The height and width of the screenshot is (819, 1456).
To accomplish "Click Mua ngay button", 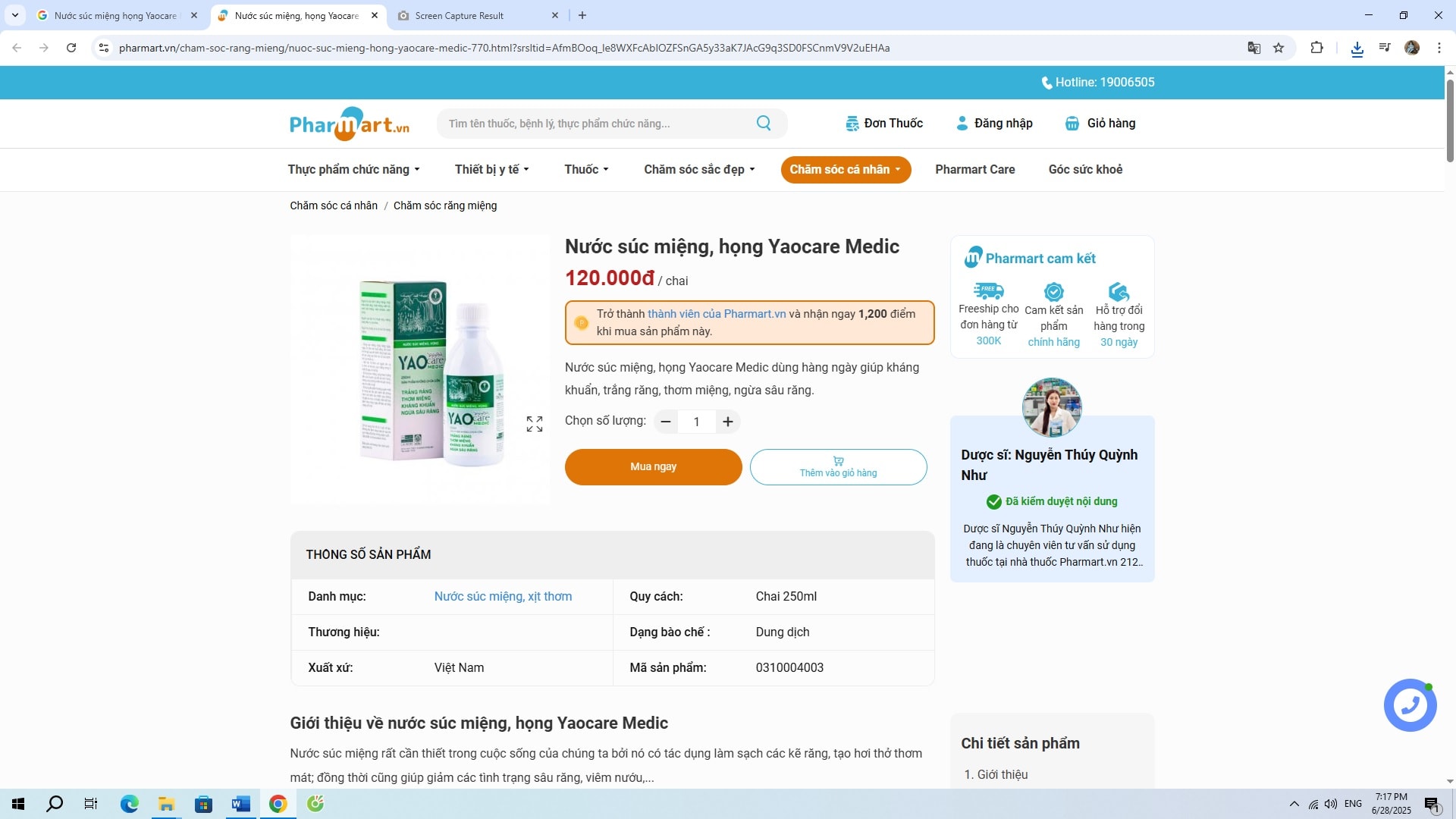I will (653, 466).
